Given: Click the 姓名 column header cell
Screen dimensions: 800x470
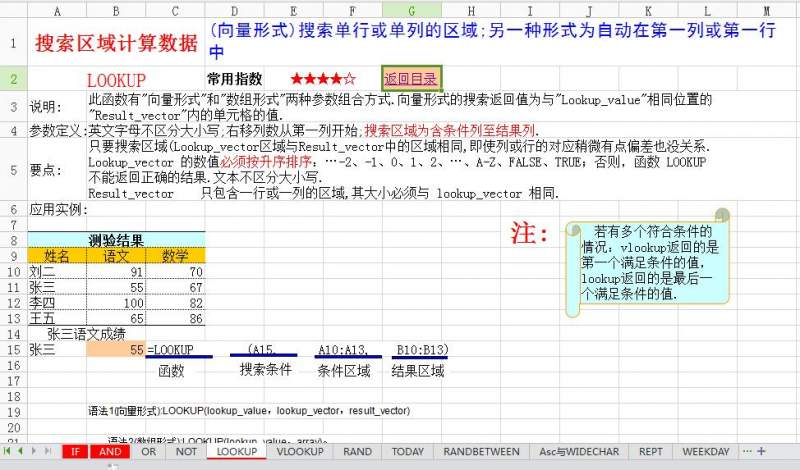Looking at the screenshot, I should pos(57,256).
